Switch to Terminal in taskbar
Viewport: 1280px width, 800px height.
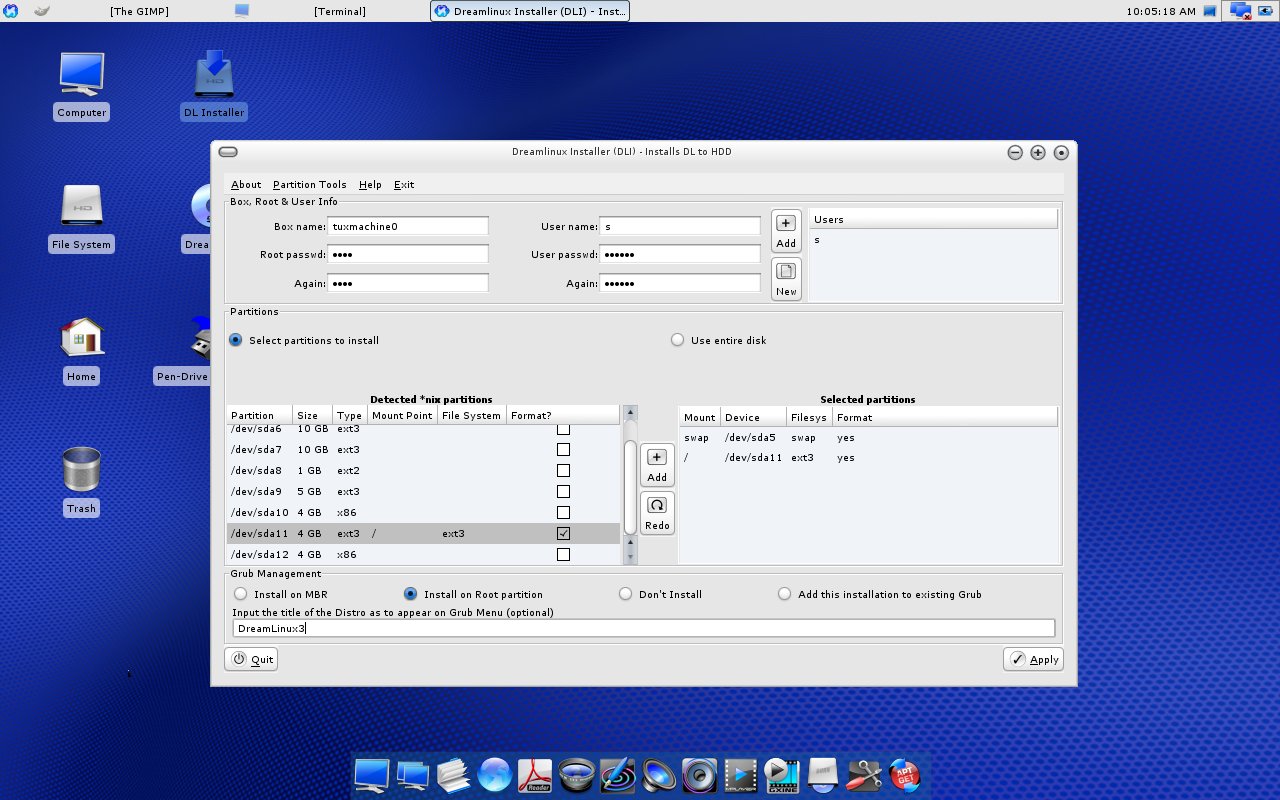[340, 11]
